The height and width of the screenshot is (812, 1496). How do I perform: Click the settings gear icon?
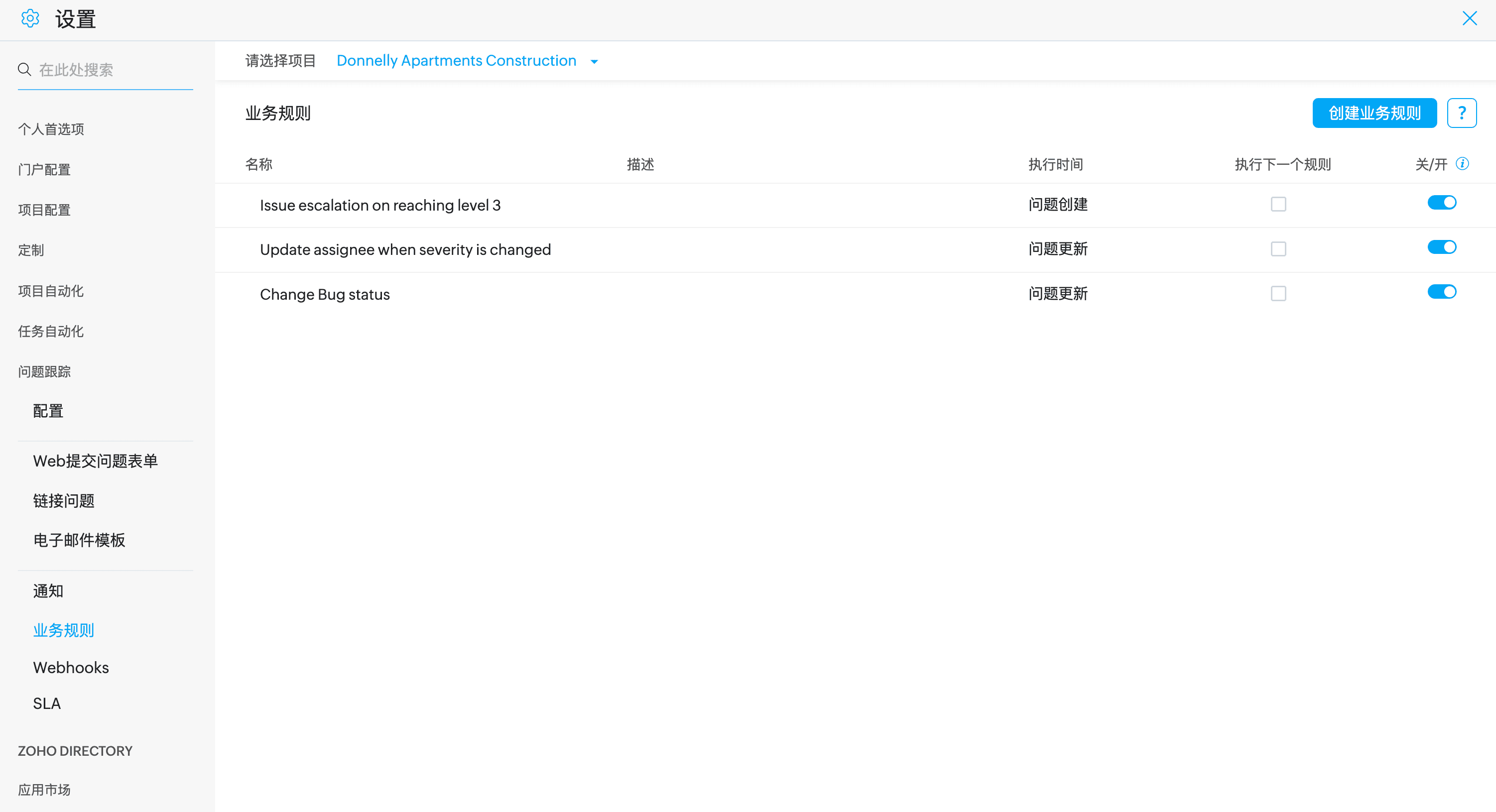tap(29, 18)
